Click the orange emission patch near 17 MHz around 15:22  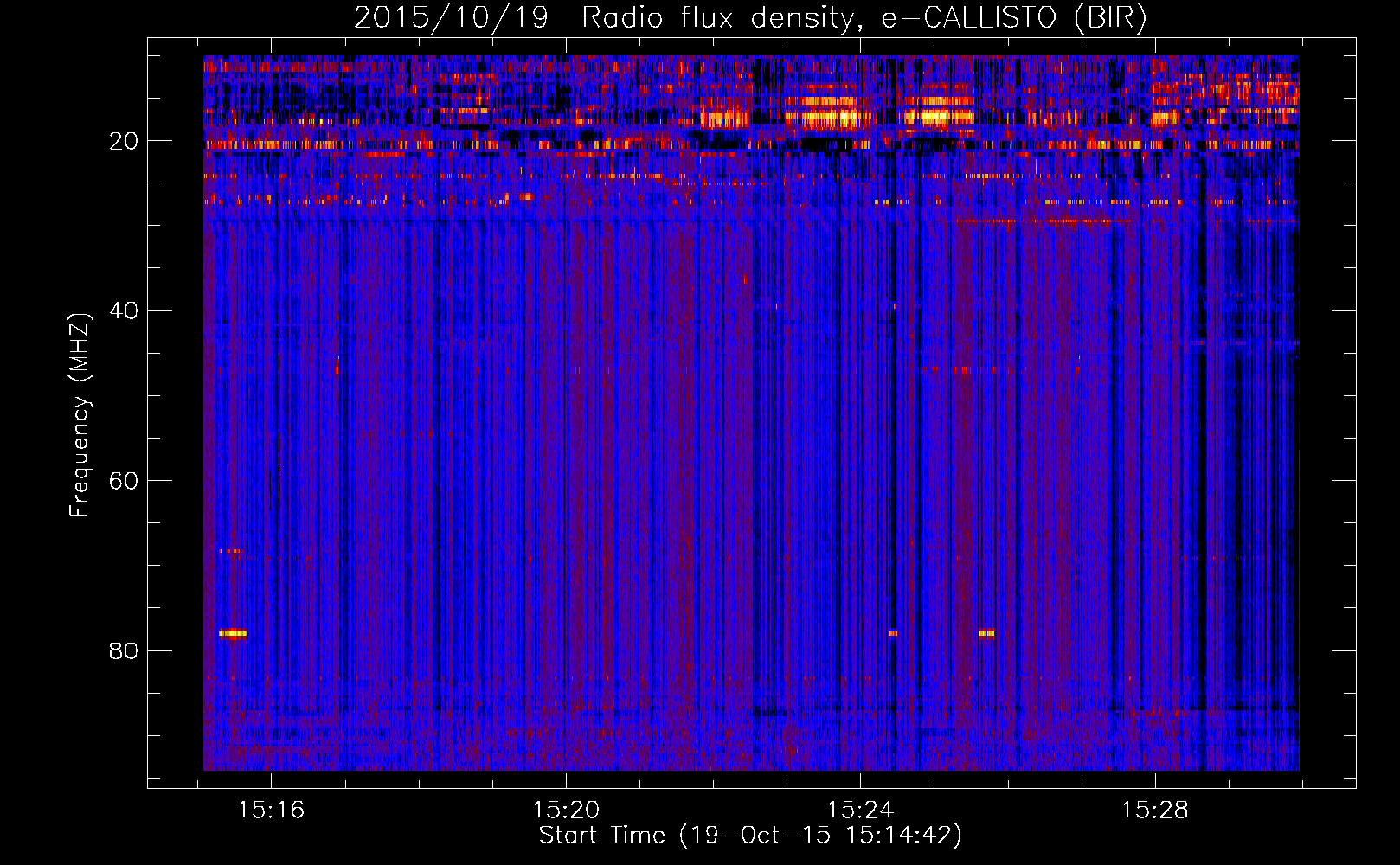(724, 118)
